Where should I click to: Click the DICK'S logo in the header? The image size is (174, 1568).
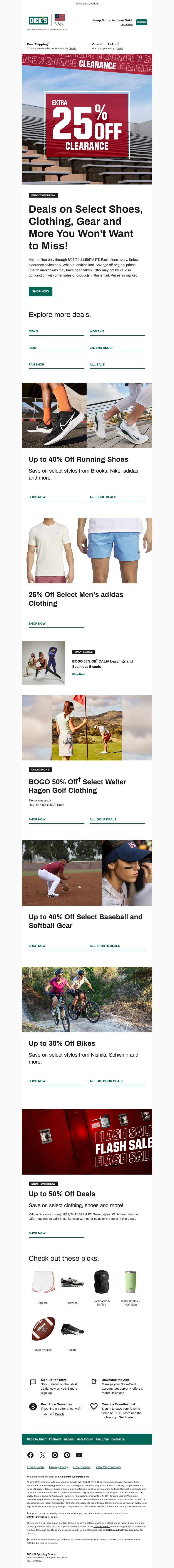(x=38, y=21)
